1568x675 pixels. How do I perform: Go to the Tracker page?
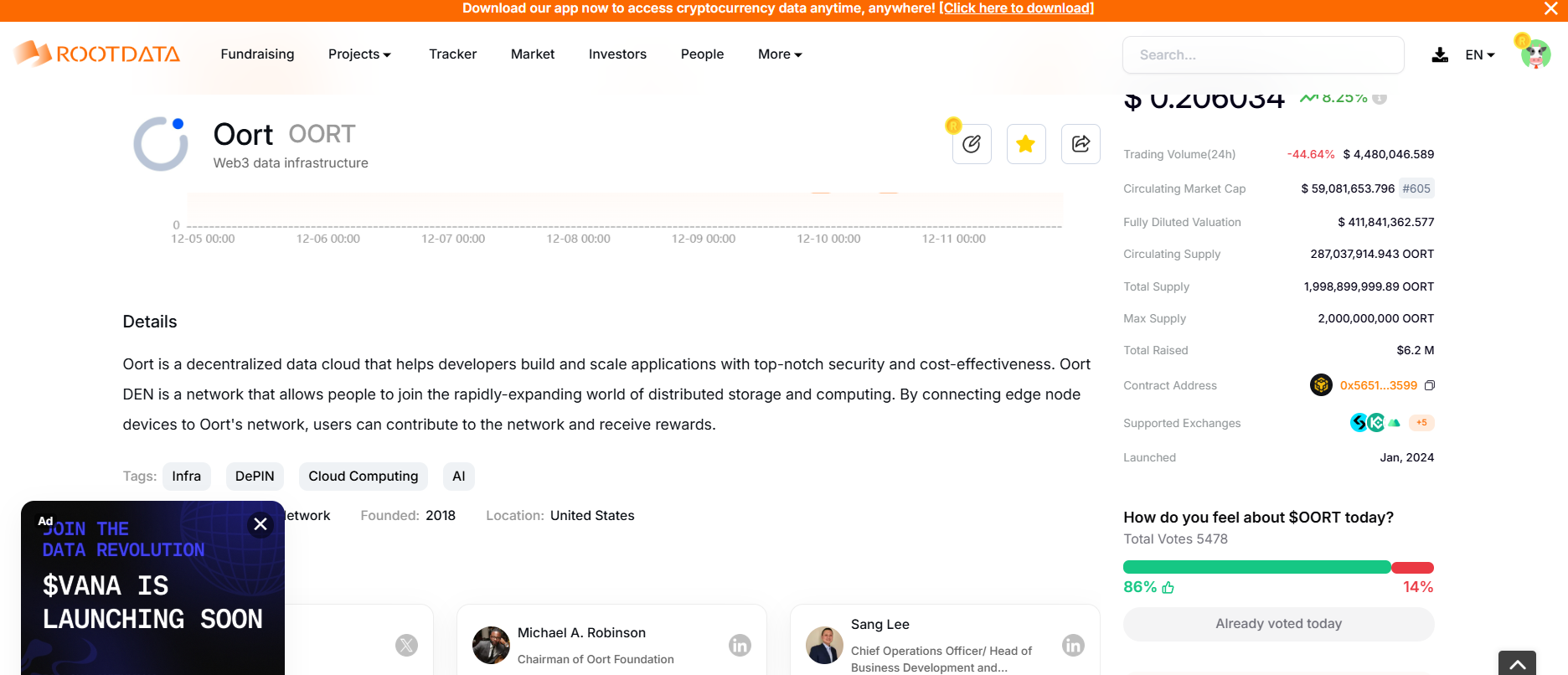click(453, 54)
